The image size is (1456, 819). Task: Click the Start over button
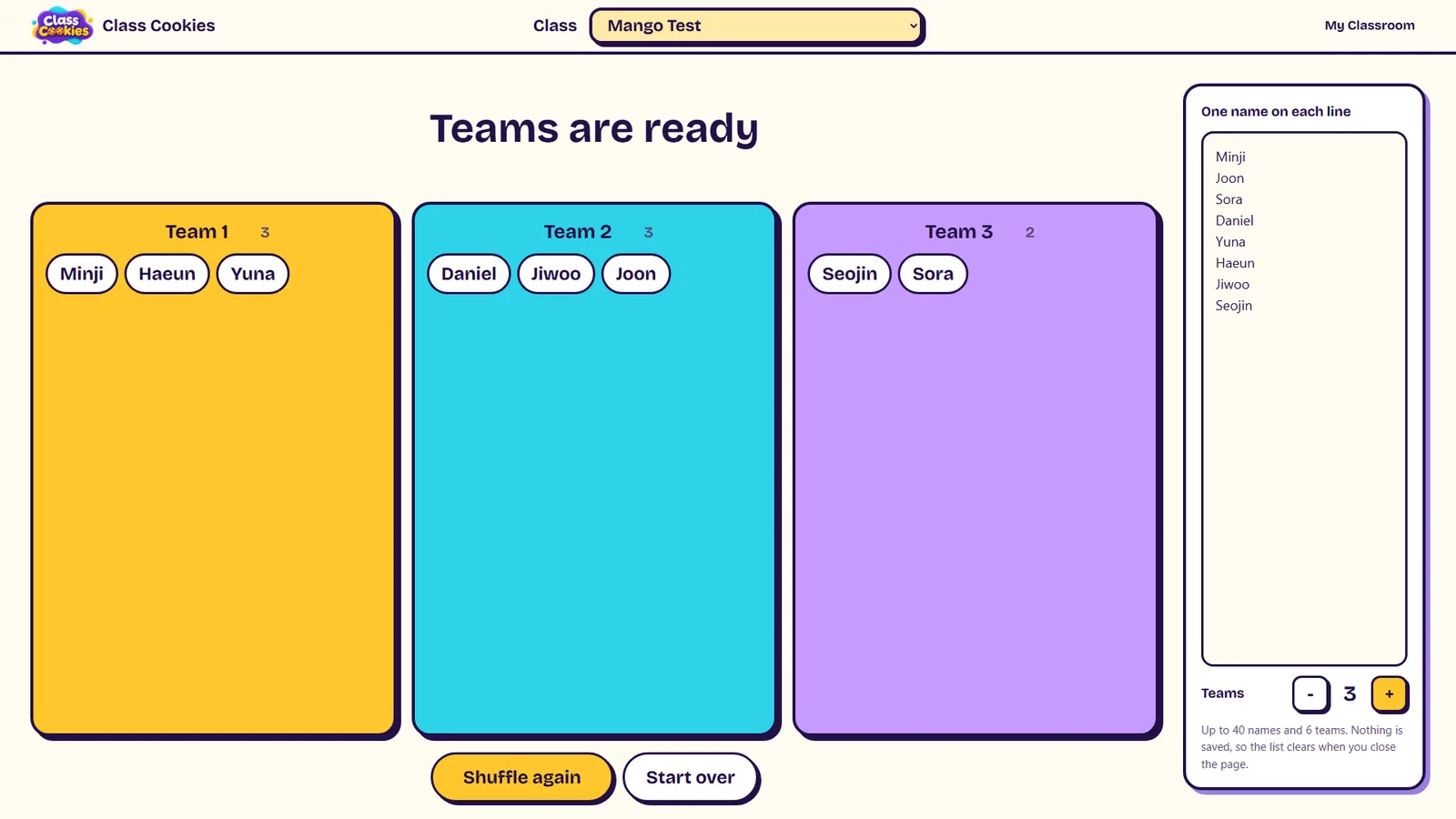(x=691, y=777)
